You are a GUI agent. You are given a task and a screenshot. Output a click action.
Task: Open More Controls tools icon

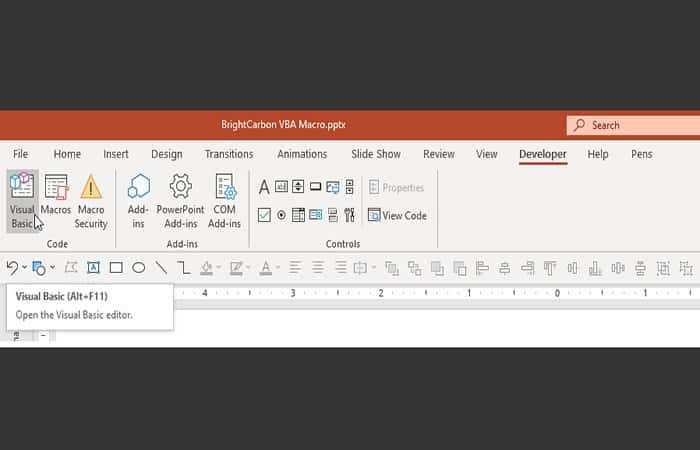pyautogui.click(x=350, y=215)
